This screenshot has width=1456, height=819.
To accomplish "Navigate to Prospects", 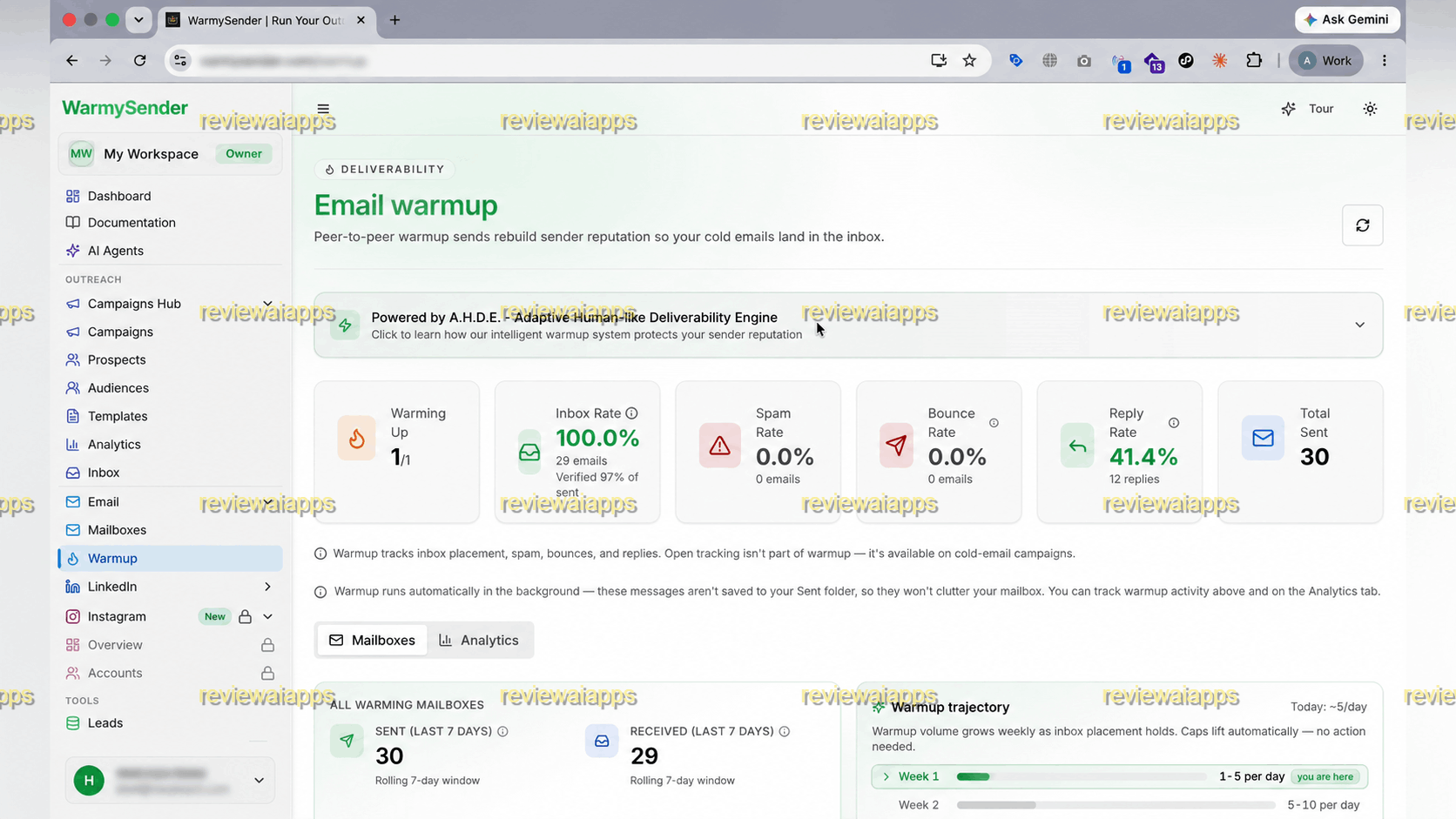I will tap(117, 359).
